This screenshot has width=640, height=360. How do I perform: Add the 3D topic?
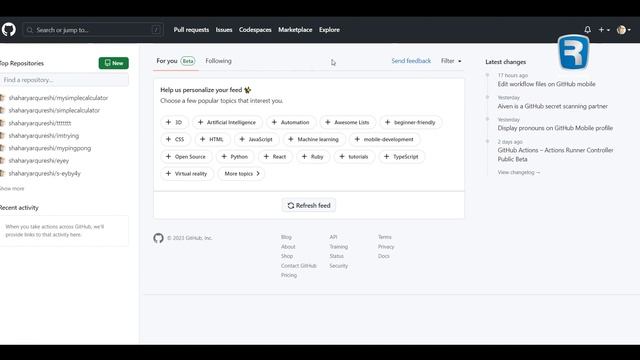tap(174, 122)
